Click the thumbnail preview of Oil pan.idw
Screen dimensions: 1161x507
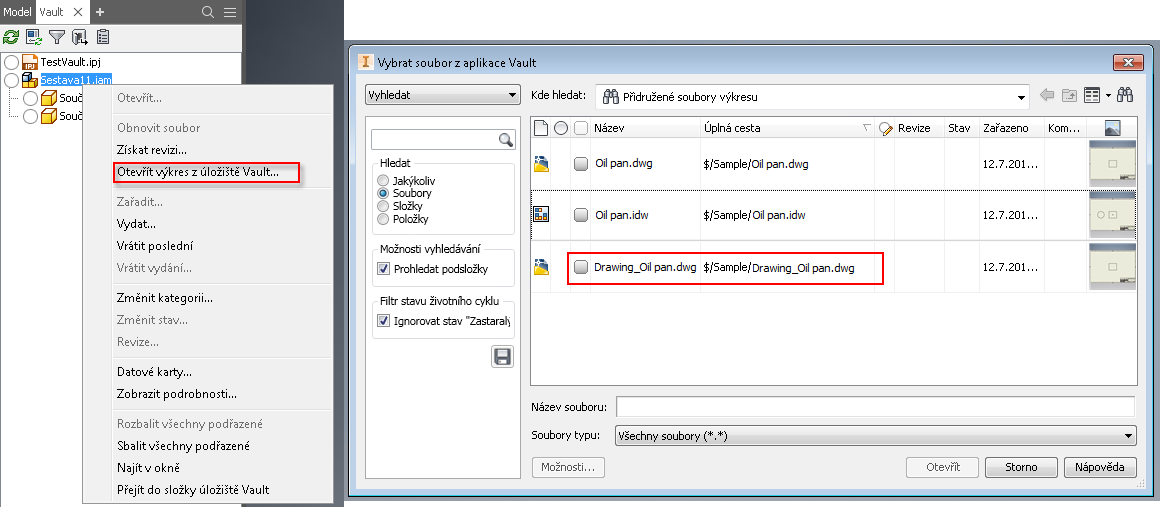[1112, 215]
